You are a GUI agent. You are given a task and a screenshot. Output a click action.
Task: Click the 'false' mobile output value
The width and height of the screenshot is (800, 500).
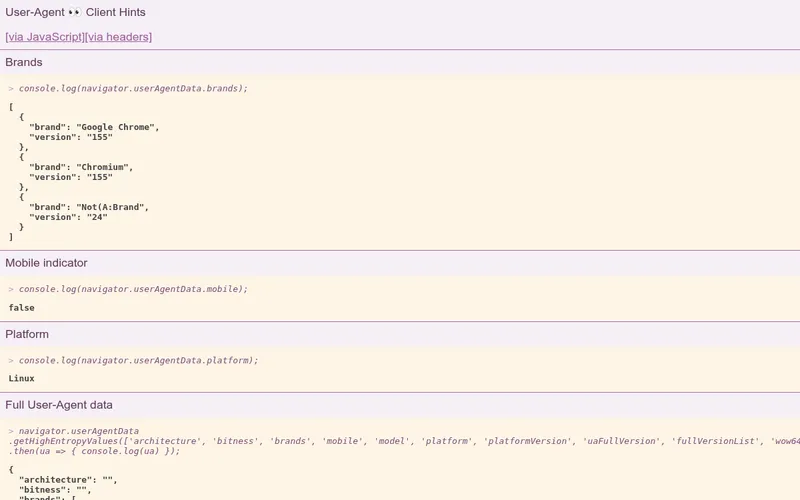pyautogui.click(x=21, y=308)
